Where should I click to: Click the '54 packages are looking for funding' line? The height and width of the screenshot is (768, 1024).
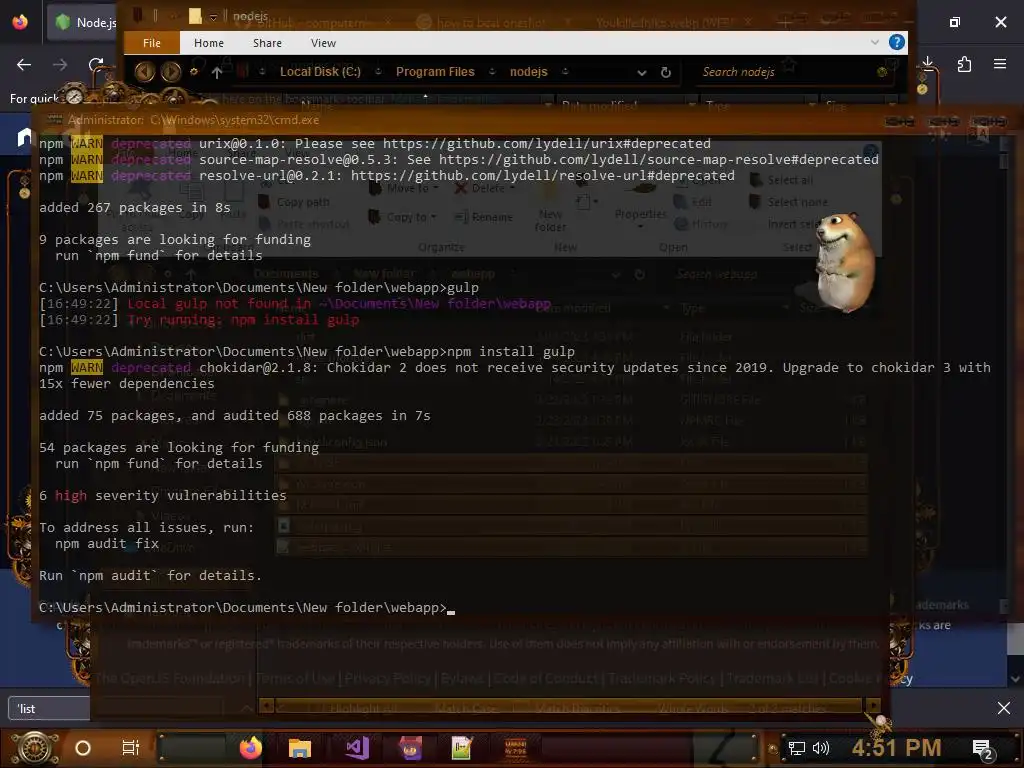(x=179, y=447)
